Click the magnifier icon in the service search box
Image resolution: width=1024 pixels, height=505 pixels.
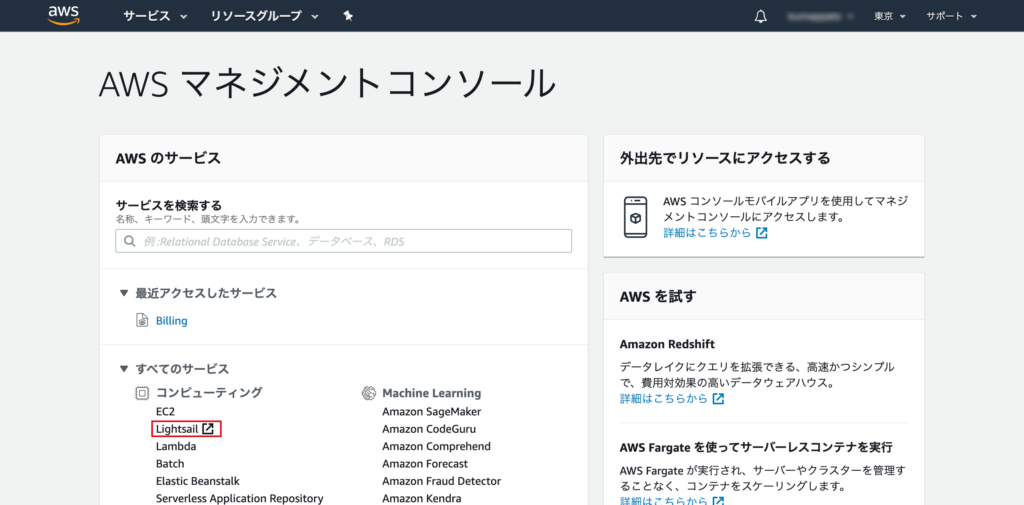pos(129,241)
